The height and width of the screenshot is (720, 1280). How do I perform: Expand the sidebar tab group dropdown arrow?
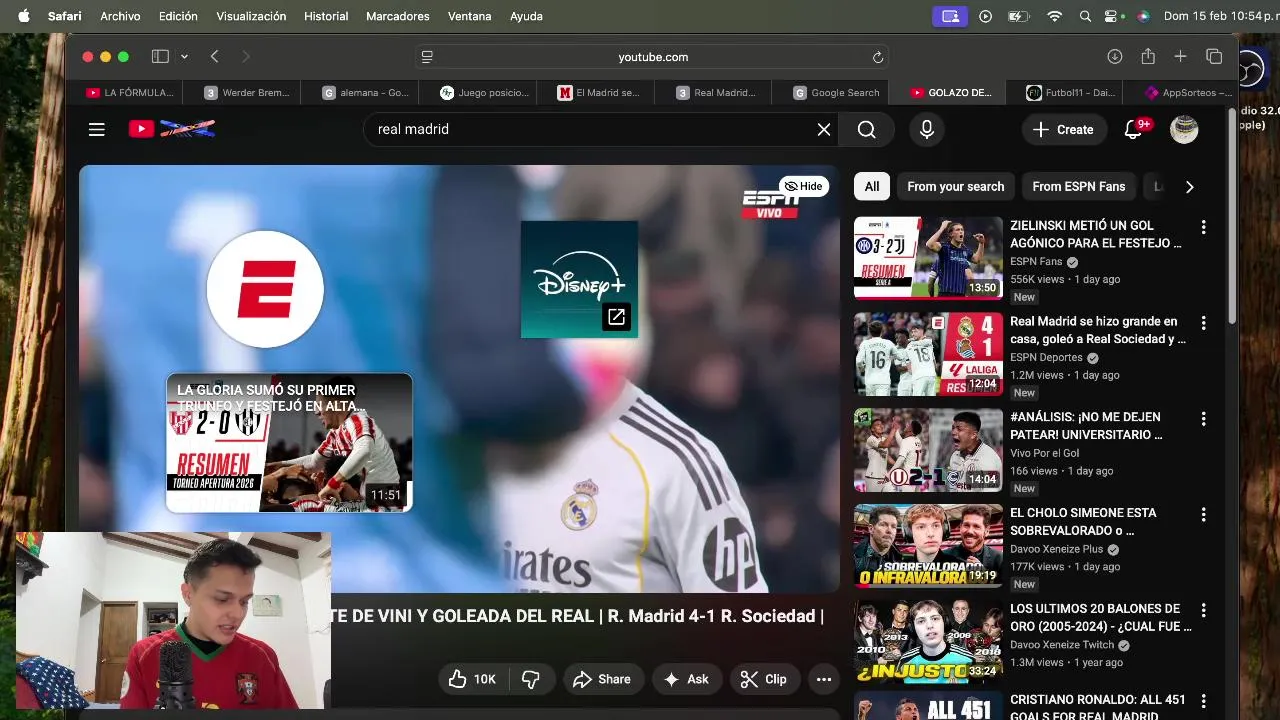(x=184, y=57)
